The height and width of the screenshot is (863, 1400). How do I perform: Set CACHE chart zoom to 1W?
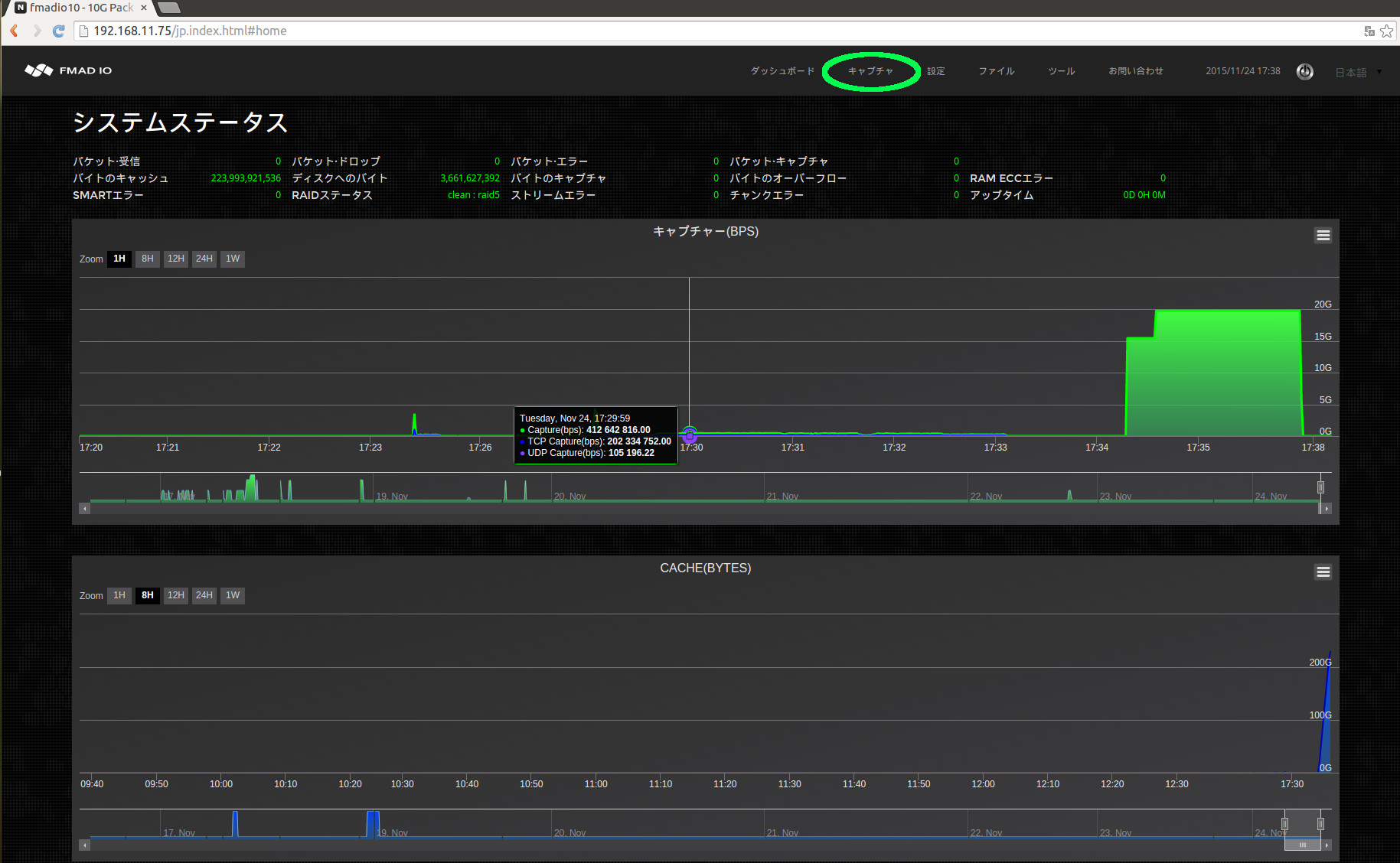[x=232, y=595]
